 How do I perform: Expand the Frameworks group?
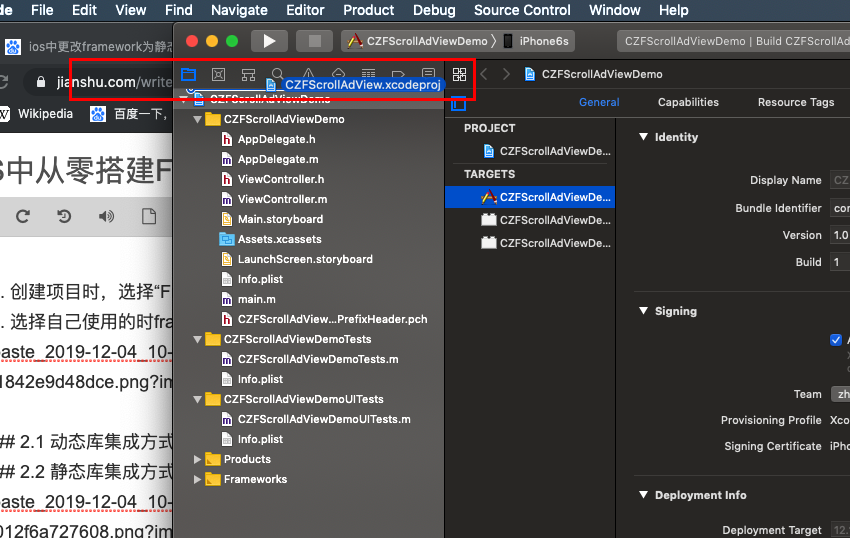coord(198,479)
